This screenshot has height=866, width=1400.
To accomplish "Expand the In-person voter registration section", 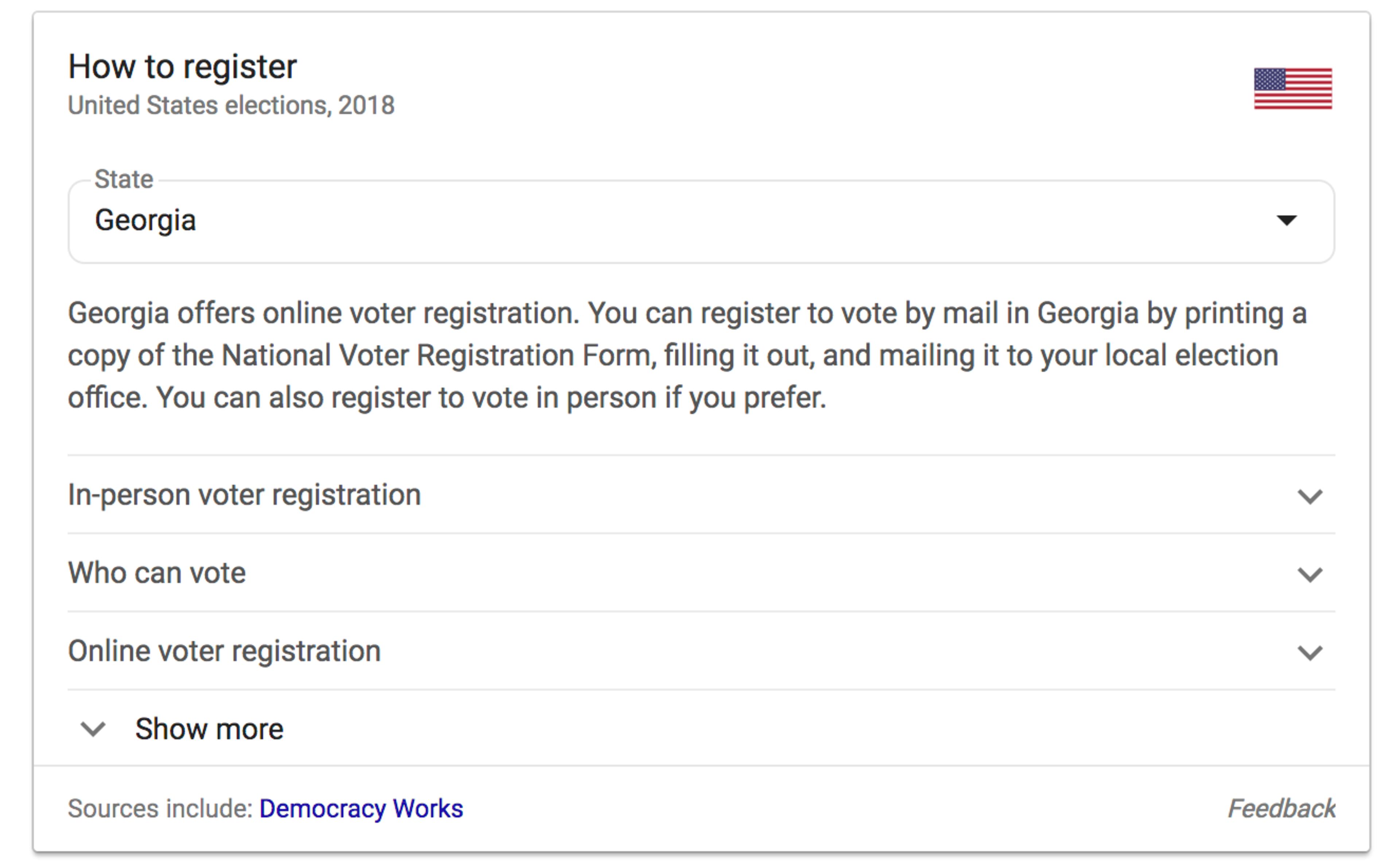I will (245, 495).
